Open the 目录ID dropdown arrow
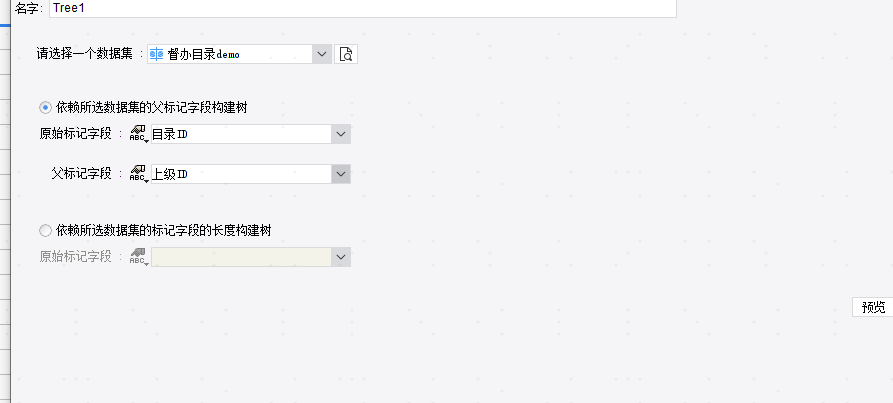Viewport: 893px width, 403px height. 341,134
